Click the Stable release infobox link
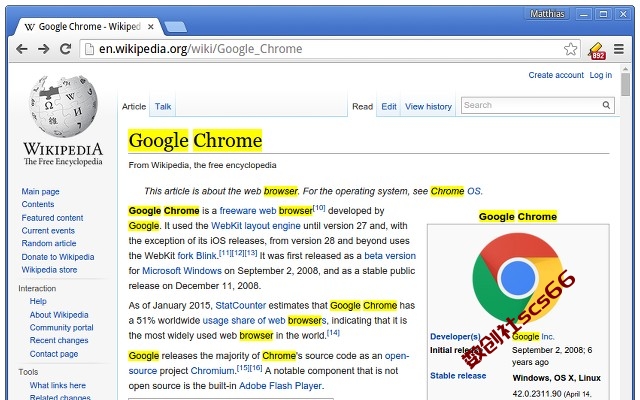640x400 pixels. (x=458, y=376)
